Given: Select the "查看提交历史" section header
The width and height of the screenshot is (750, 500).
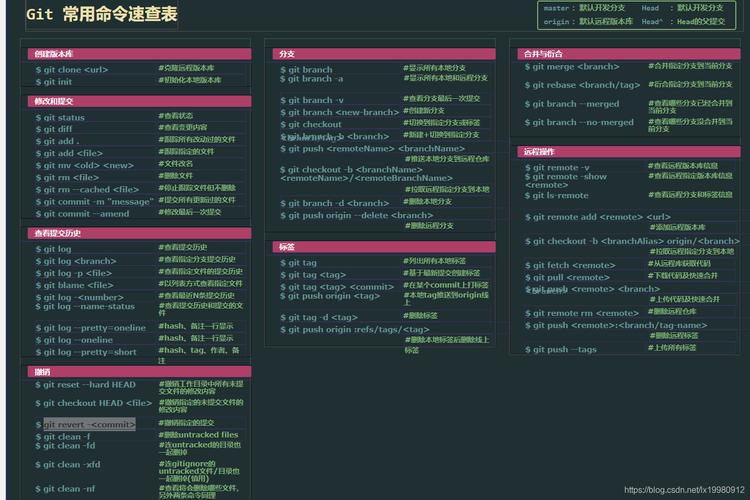Looking at the screenshot, I should pos(139,233).
